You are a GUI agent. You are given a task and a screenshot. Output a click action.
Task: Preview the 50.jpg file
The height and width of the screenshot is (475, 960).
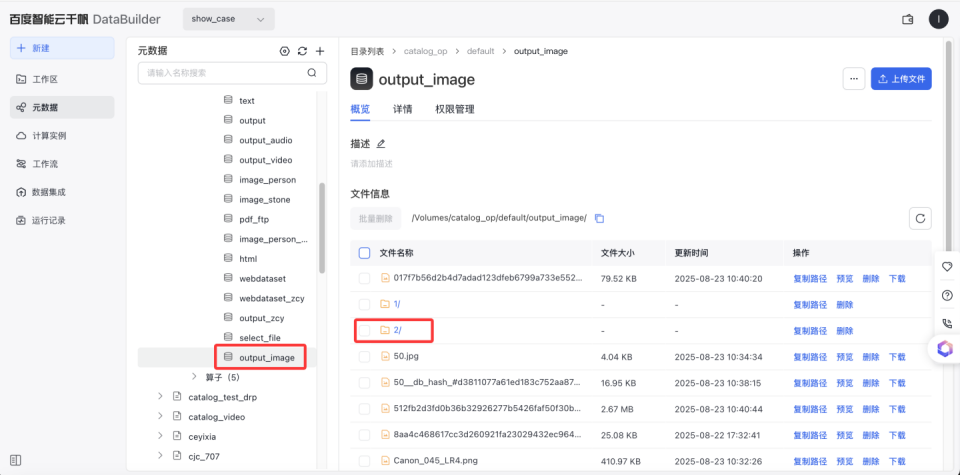point(844,356)
